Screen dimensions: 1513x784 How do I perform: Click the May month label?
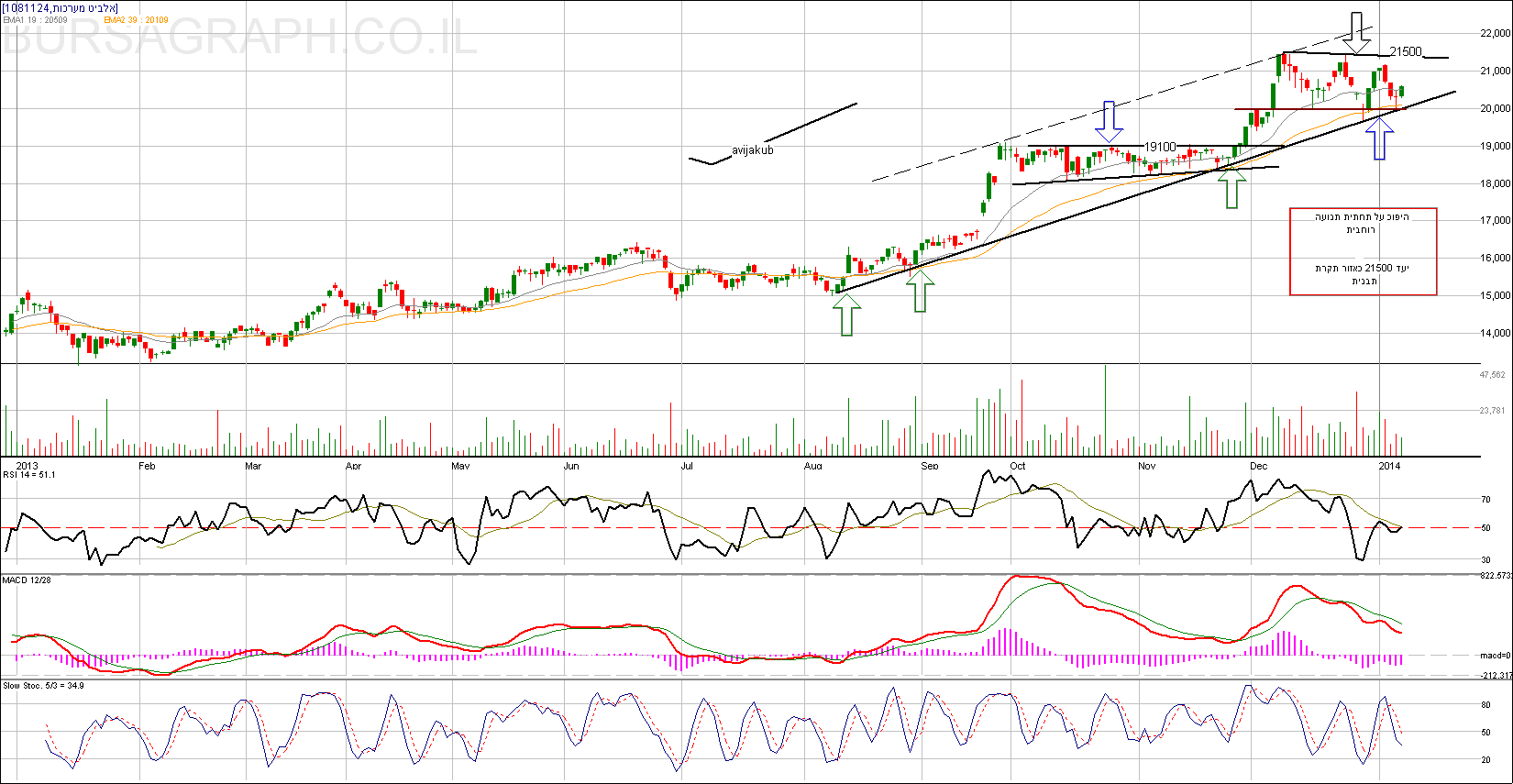(x=461, y=466)
